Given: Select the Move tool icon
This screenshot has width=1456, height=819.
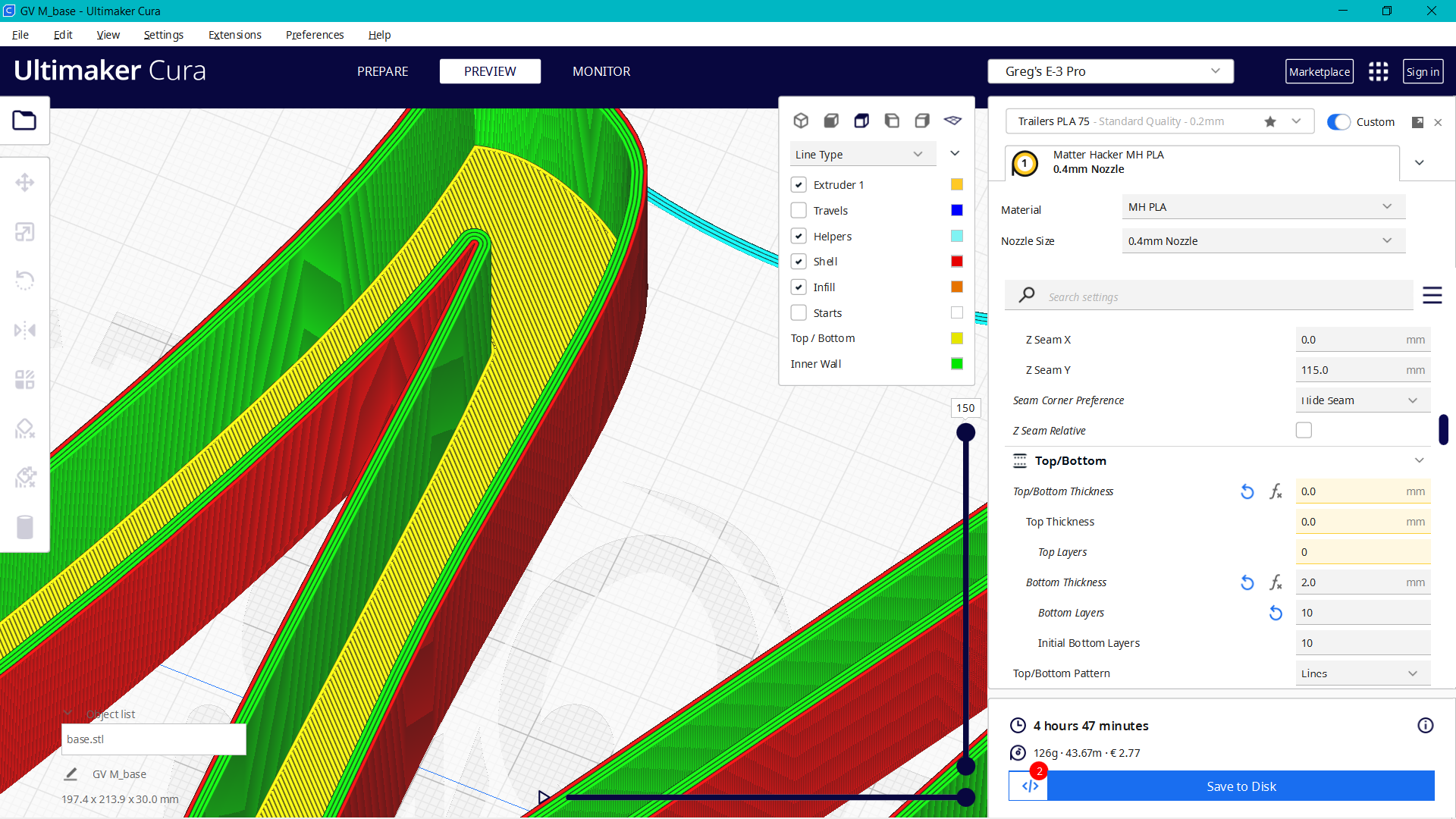Looking at the screenshot, I should [x=24, y=183].
